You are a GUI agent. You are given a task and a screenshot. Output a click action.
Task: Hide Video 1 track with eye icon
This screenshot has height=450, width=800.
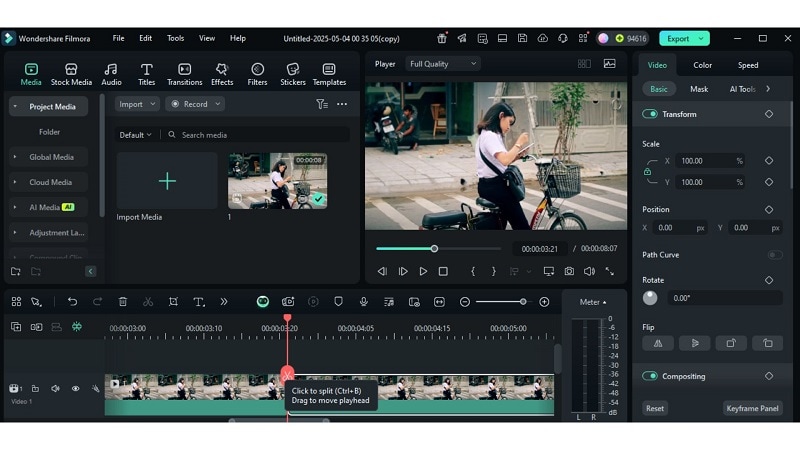tap(75, 388)
